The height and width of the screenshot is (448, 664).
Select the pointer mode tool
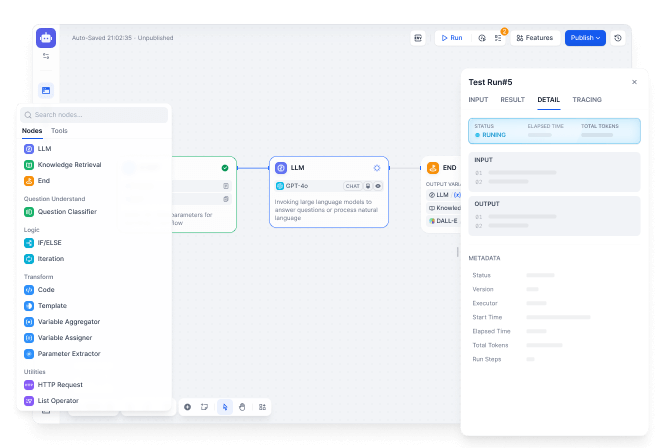click(225, 407)
